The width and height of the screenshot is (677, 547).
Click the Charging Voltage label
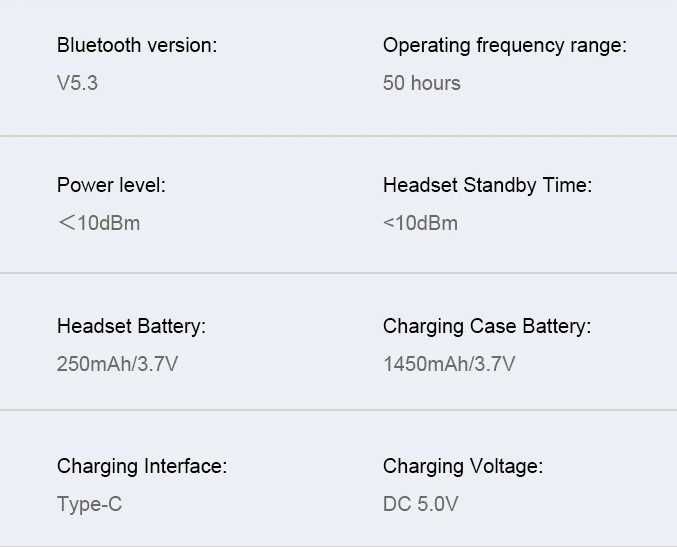coord(463,467)
